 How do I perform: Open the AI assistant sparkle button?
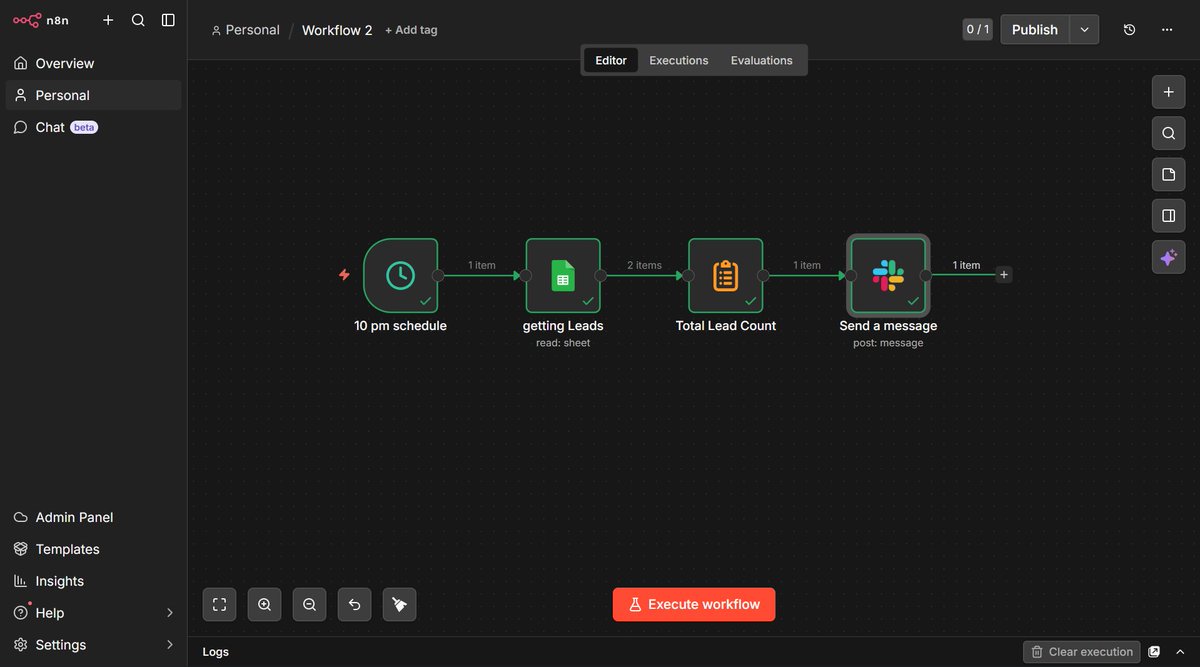[1168, 257]
